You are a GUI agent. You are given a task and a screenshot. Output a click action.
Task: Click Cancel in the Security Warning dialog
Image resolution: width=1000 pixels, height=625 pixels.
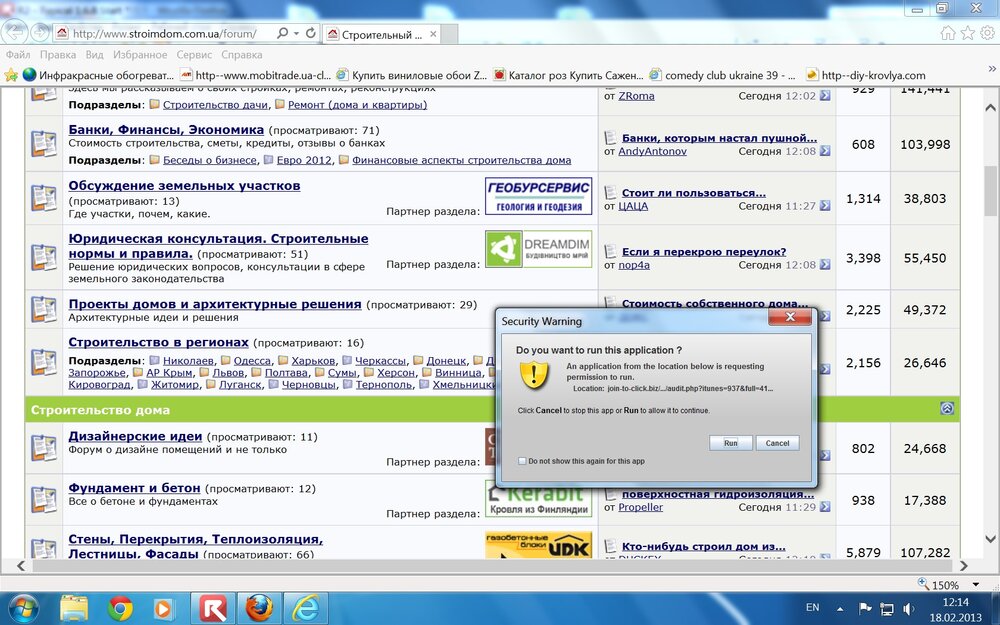point(777,443)
